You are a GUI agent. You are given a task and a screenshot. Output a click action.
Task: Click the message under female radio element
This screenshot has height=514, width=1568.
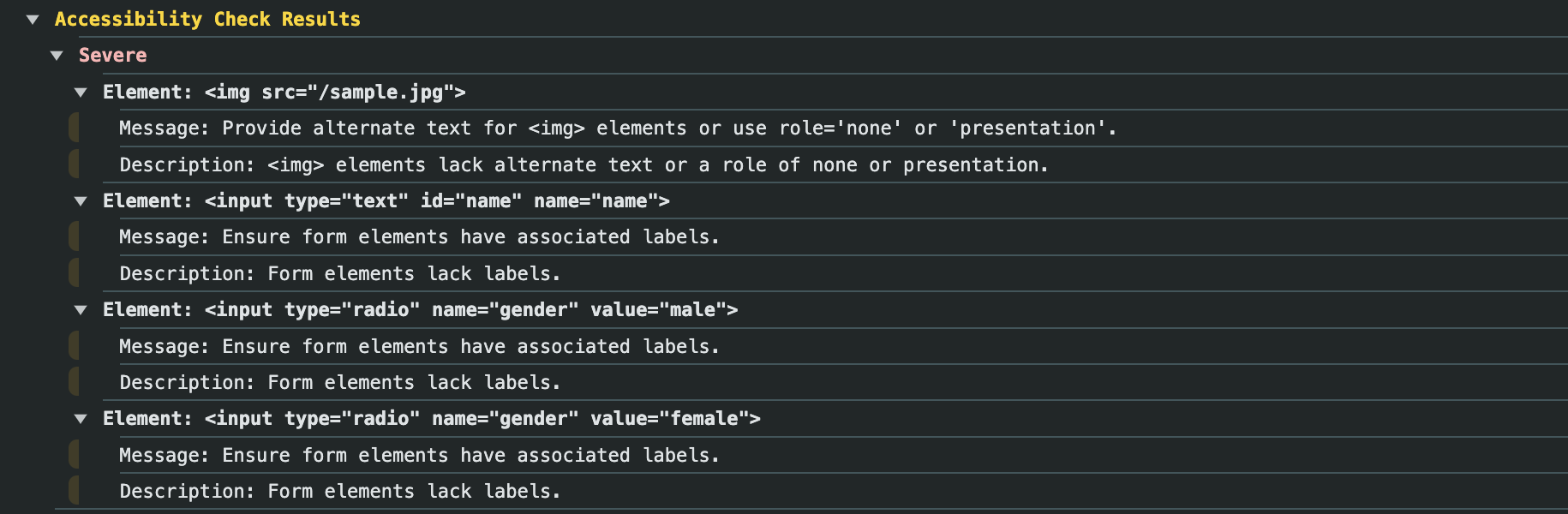click(419, 456)
